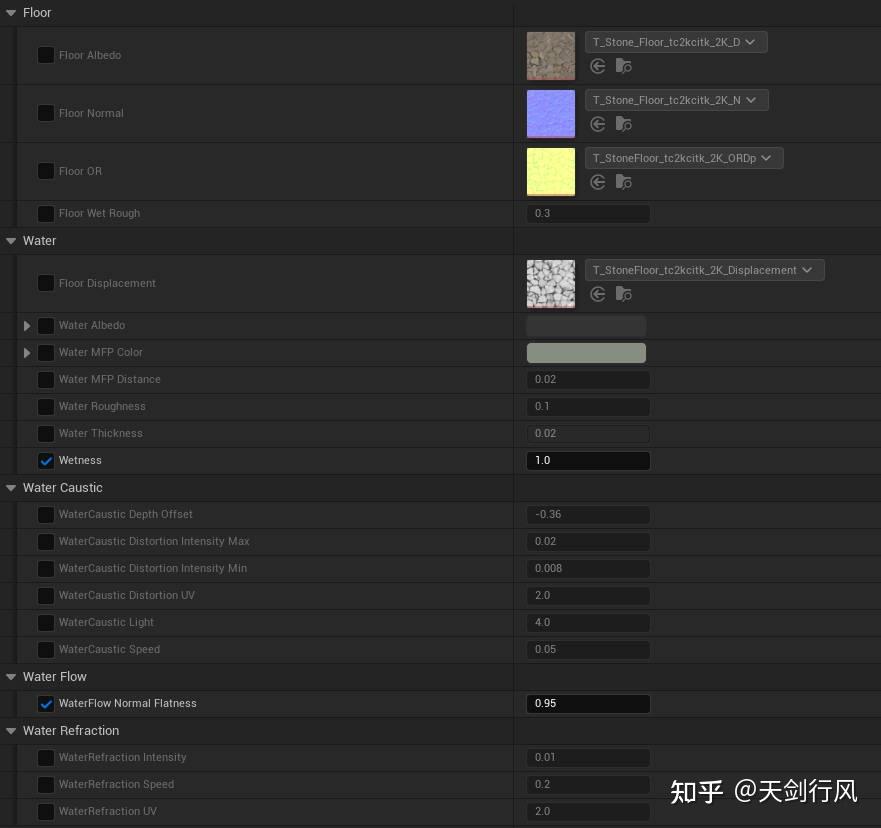This screenshot has height=828, width=881.
Task: Expand the Water Albedo parameter
Action: tap(26, 325)
